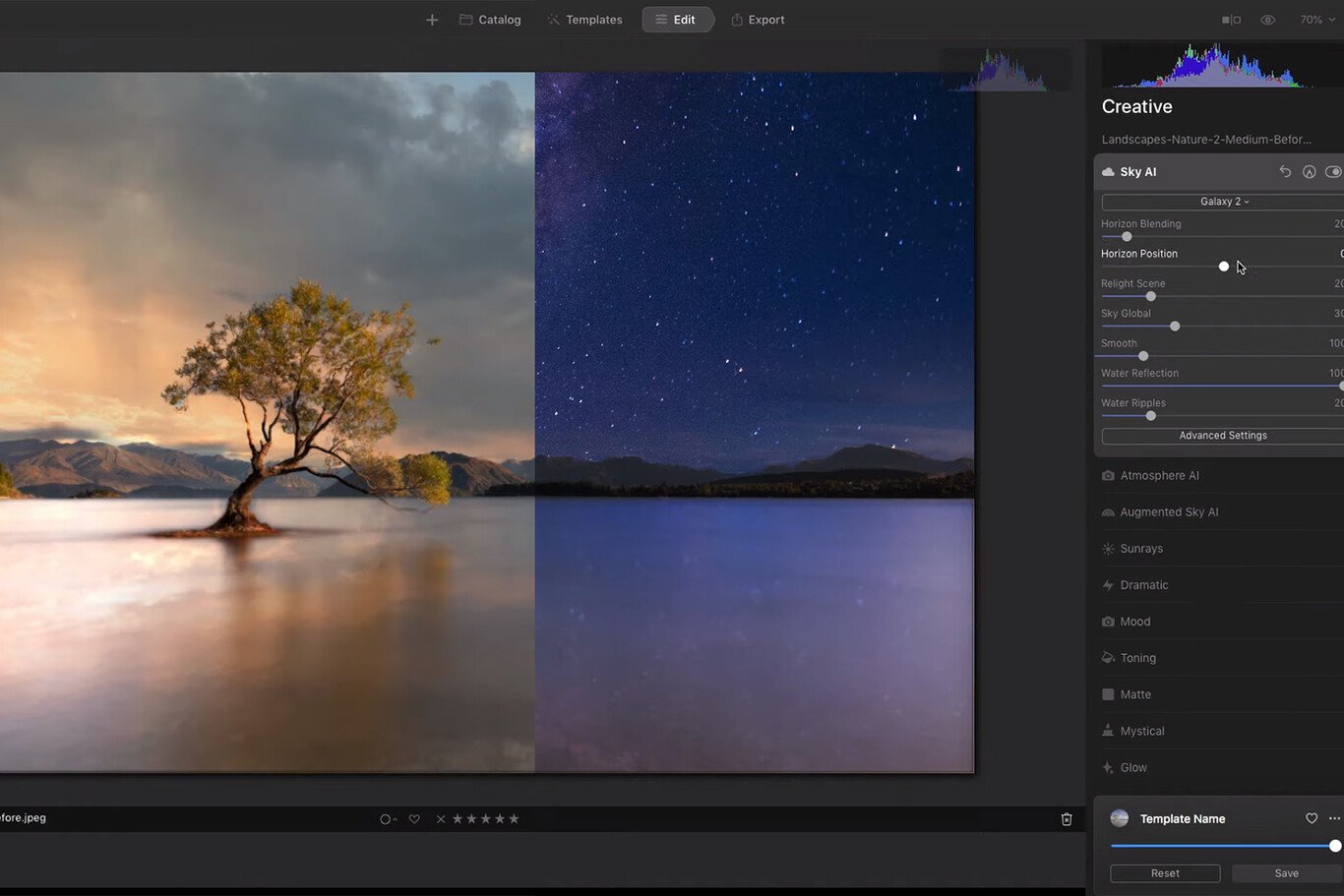Image resolution: width=1344 pixels, height=896 pixels.
Task: Click the Creative panel heading
Action: (x=1137, y=106)
